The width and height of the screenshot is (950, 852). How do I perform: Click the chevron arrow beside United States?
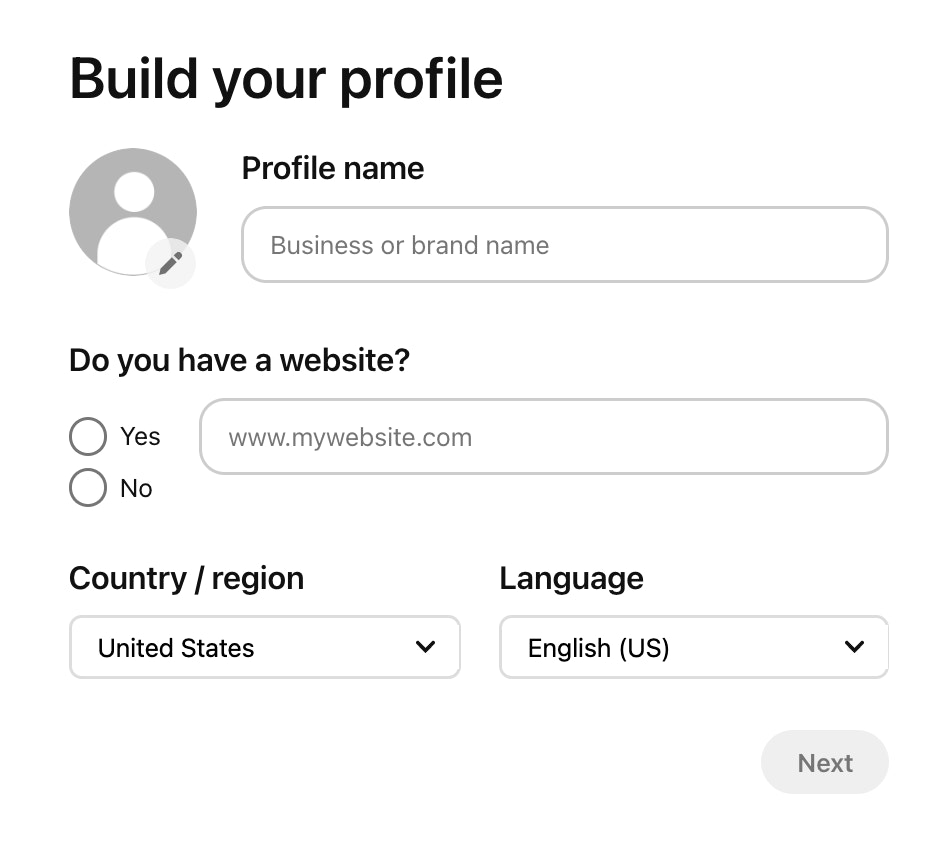426,647
